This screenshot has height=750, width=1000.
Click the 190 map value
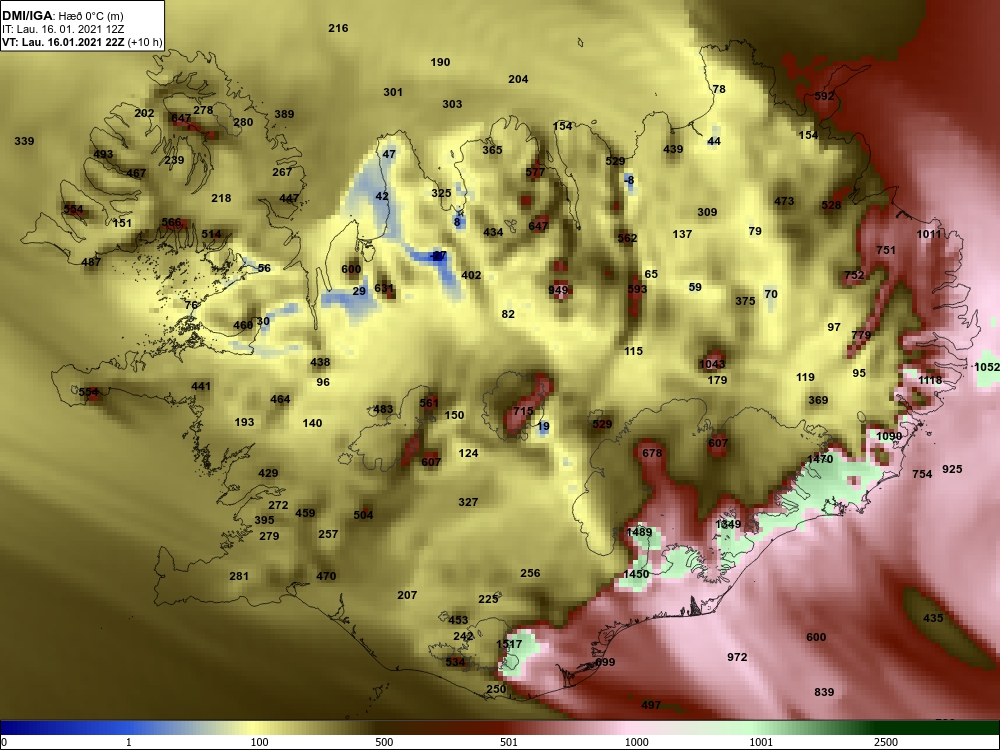tap(440, 62)
